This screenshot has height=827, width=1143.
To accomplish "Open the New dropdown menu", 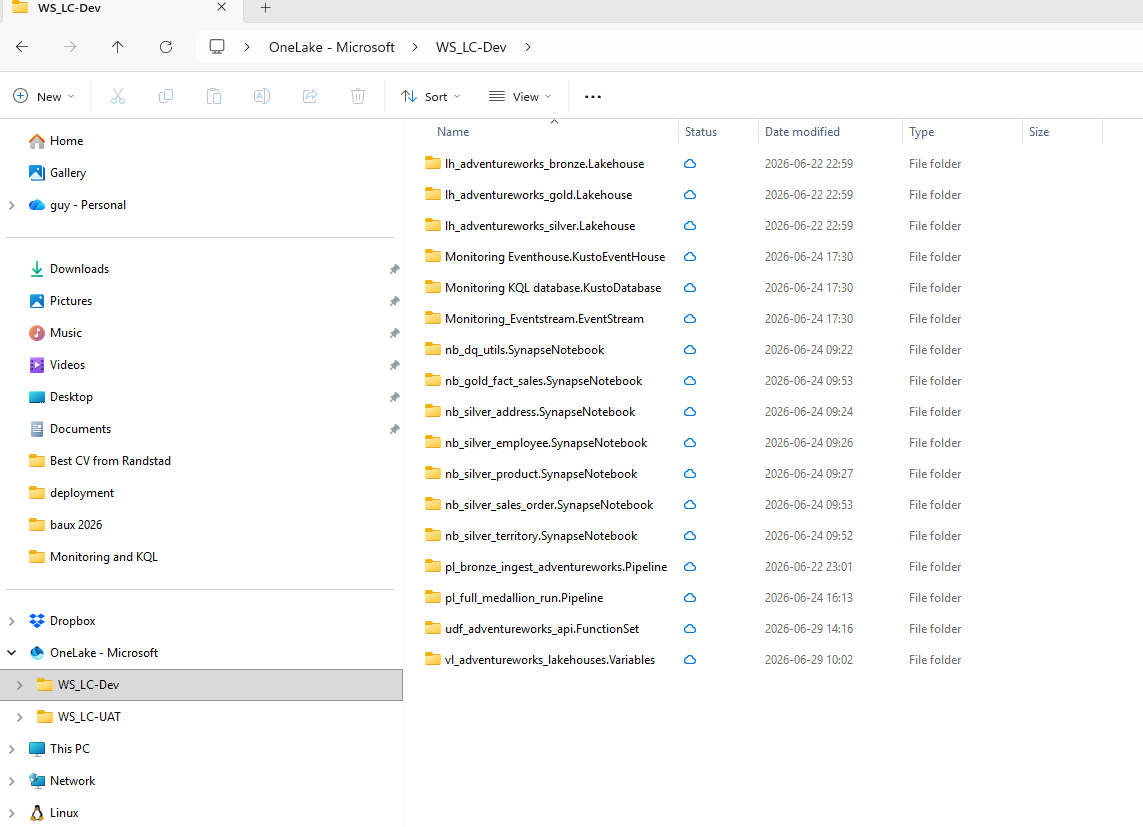I will click(x=44, y=96).
